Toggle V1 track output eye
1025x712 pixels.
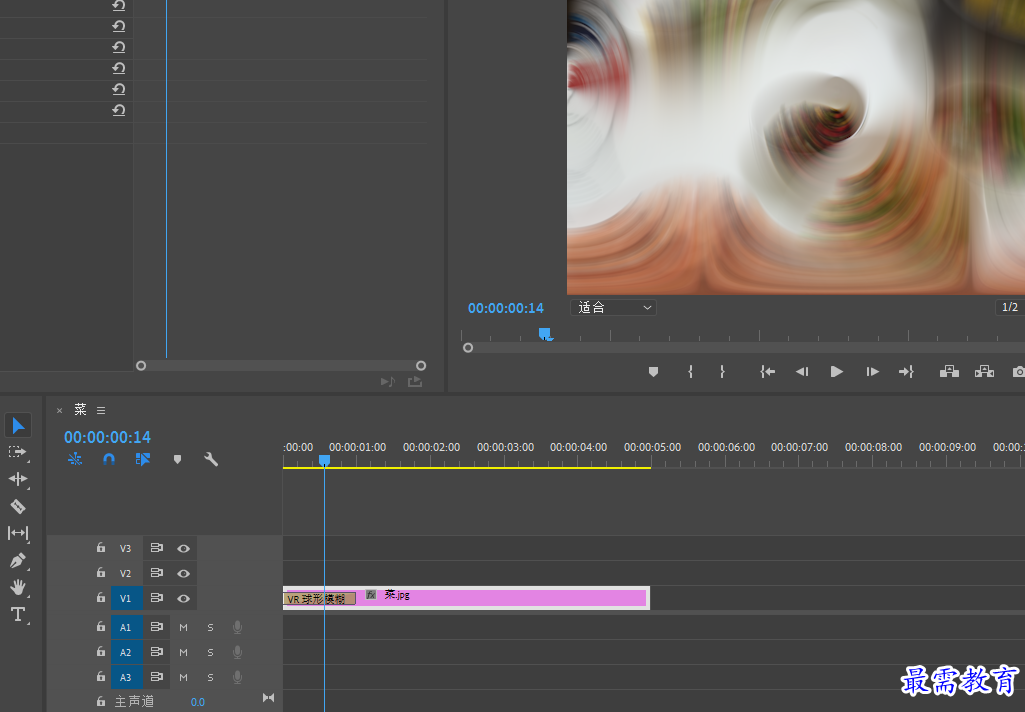pyautogui.click(x=184, y=598)
